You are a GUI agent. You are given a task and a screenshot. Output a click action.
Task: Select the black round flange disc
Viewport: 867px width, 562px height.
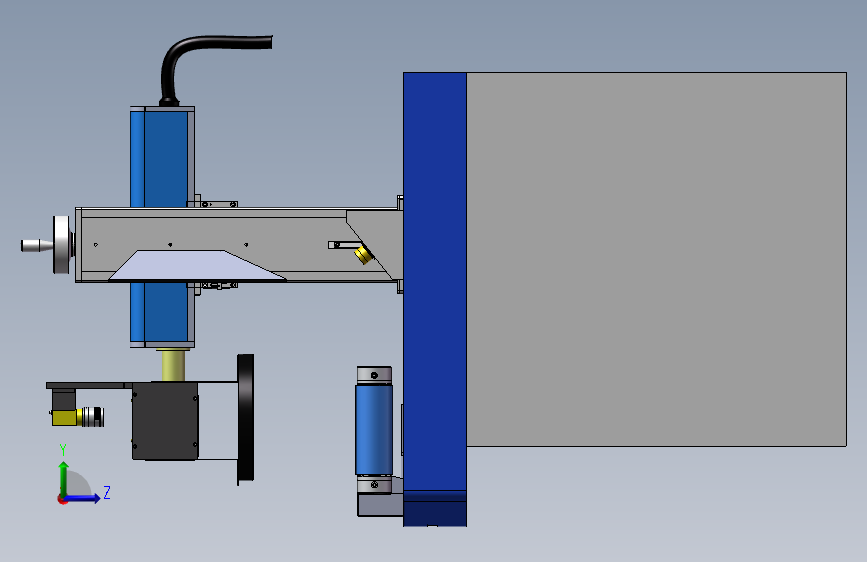coord(246,418)
